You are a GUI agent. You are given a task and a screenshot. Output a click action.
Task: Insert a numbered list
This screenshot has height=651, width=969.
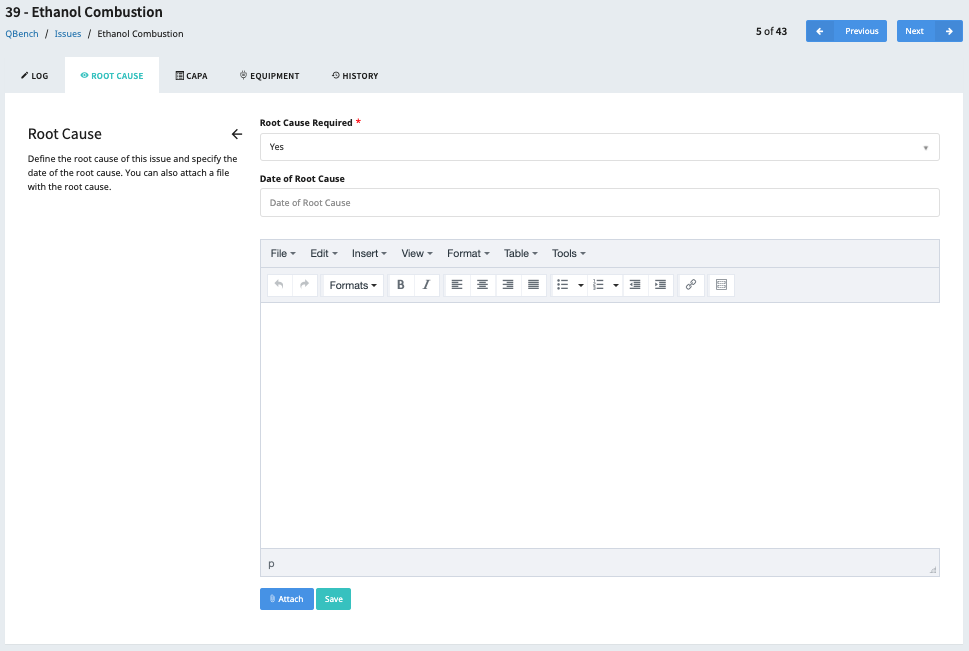(598, 285)
